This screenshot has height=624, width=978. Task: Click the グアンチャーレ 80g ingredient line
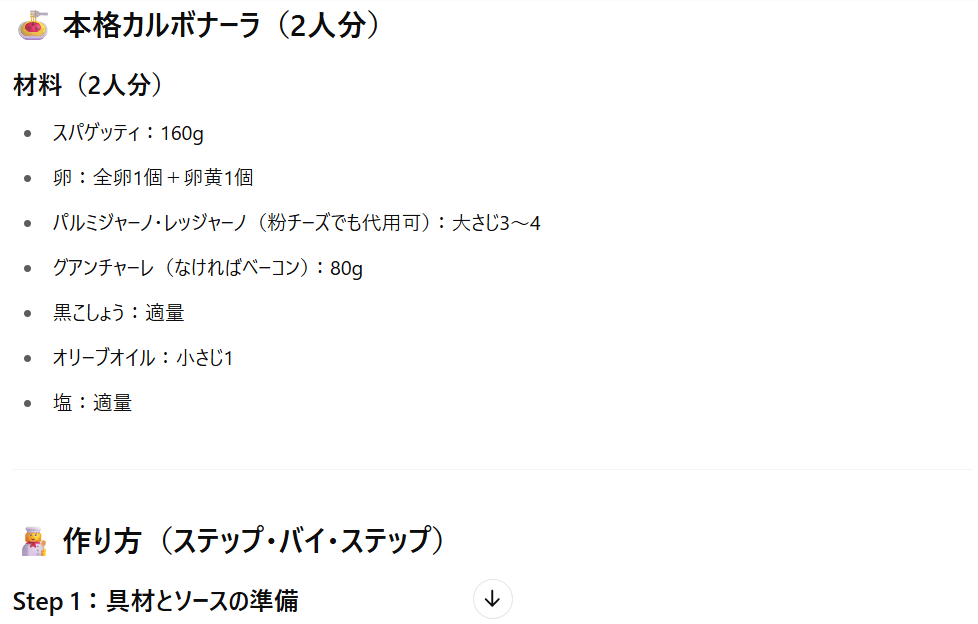[208, 268]
